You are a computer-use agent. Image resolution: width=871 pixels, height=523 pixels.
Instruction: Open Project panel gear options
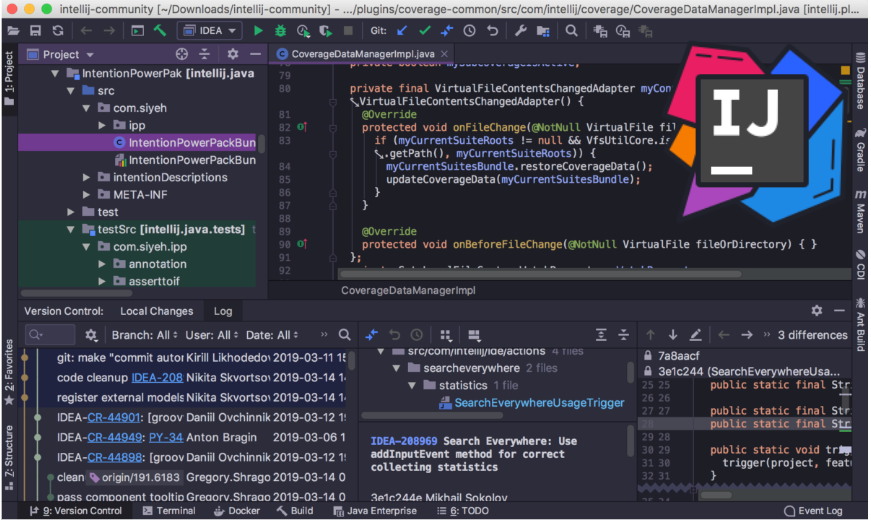(232, 54)
